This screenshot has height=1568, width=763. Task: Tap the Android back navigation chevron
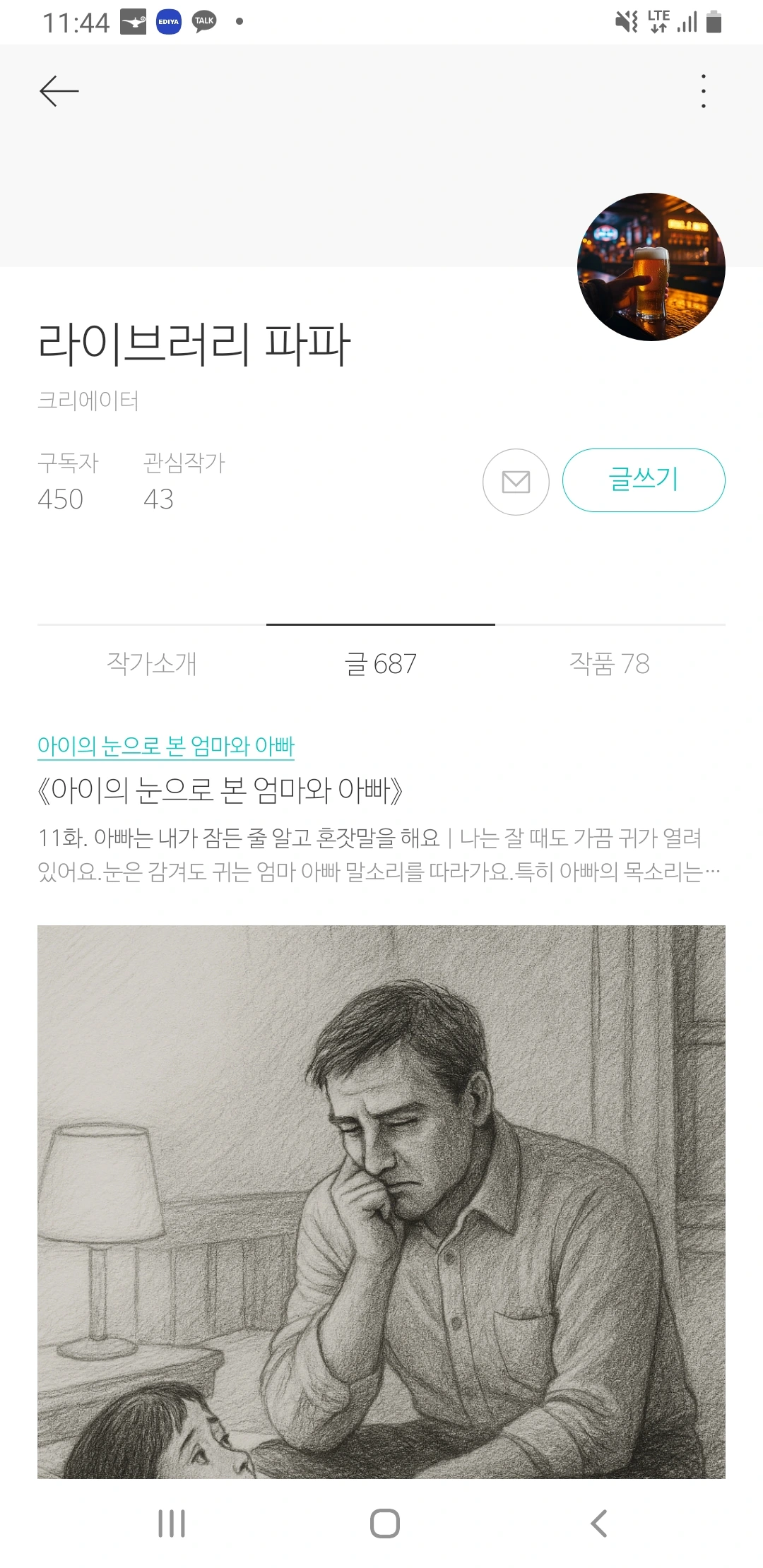pos(599,1524)
